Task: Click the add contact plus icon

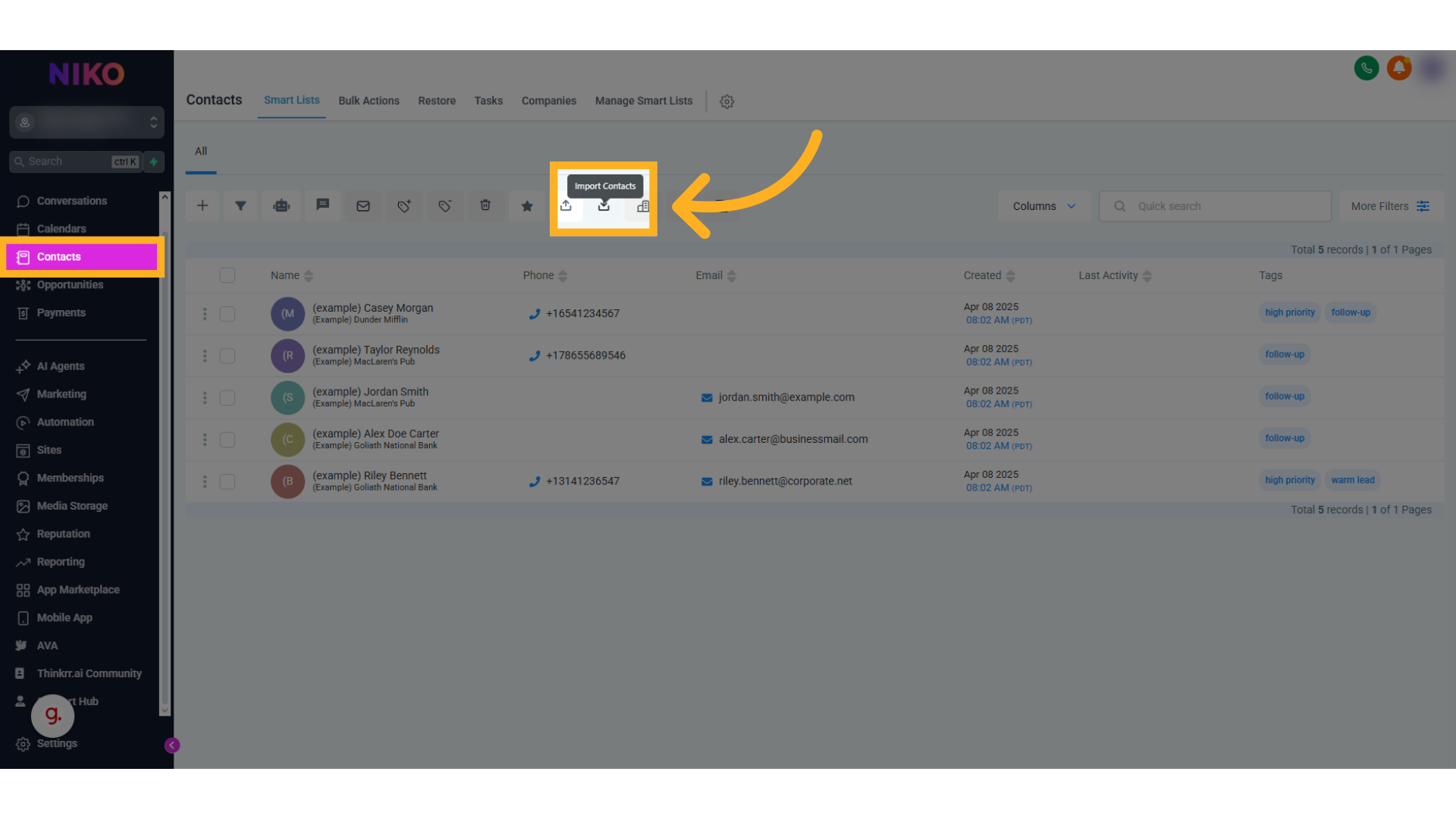Action: click(202, 206)
